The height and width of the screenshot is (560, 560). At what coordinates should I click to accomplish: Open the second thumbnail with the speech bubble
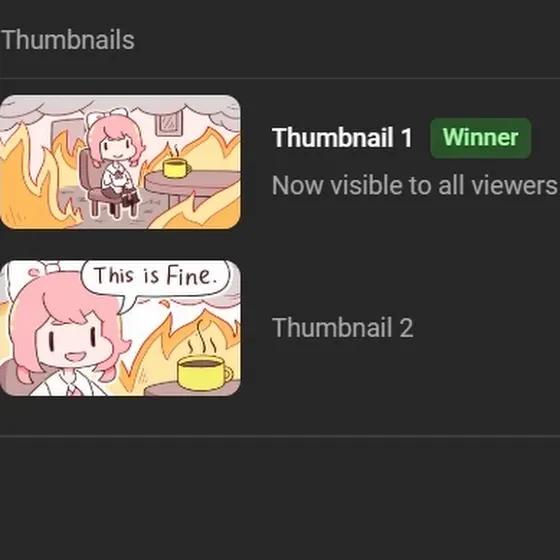120,328
